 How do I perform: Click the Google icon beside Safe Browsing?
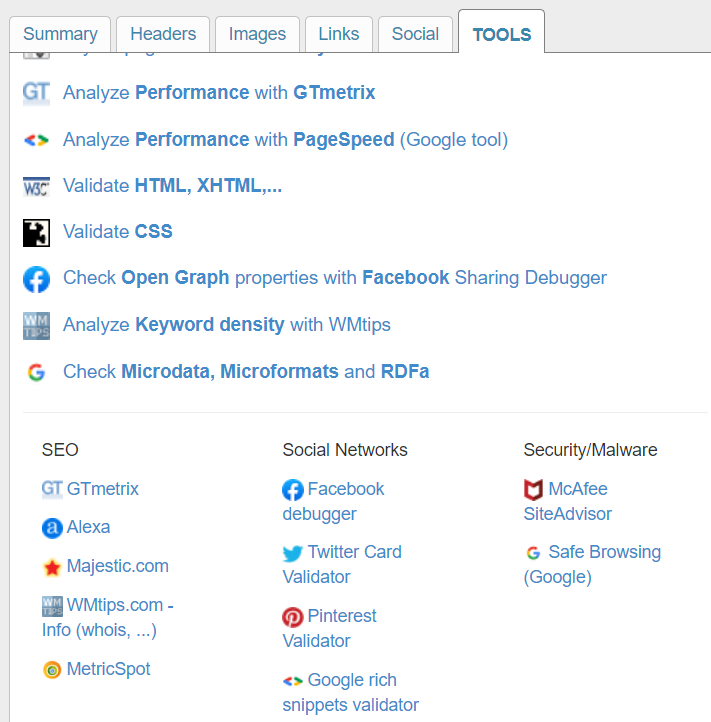(x=533, y=553)
